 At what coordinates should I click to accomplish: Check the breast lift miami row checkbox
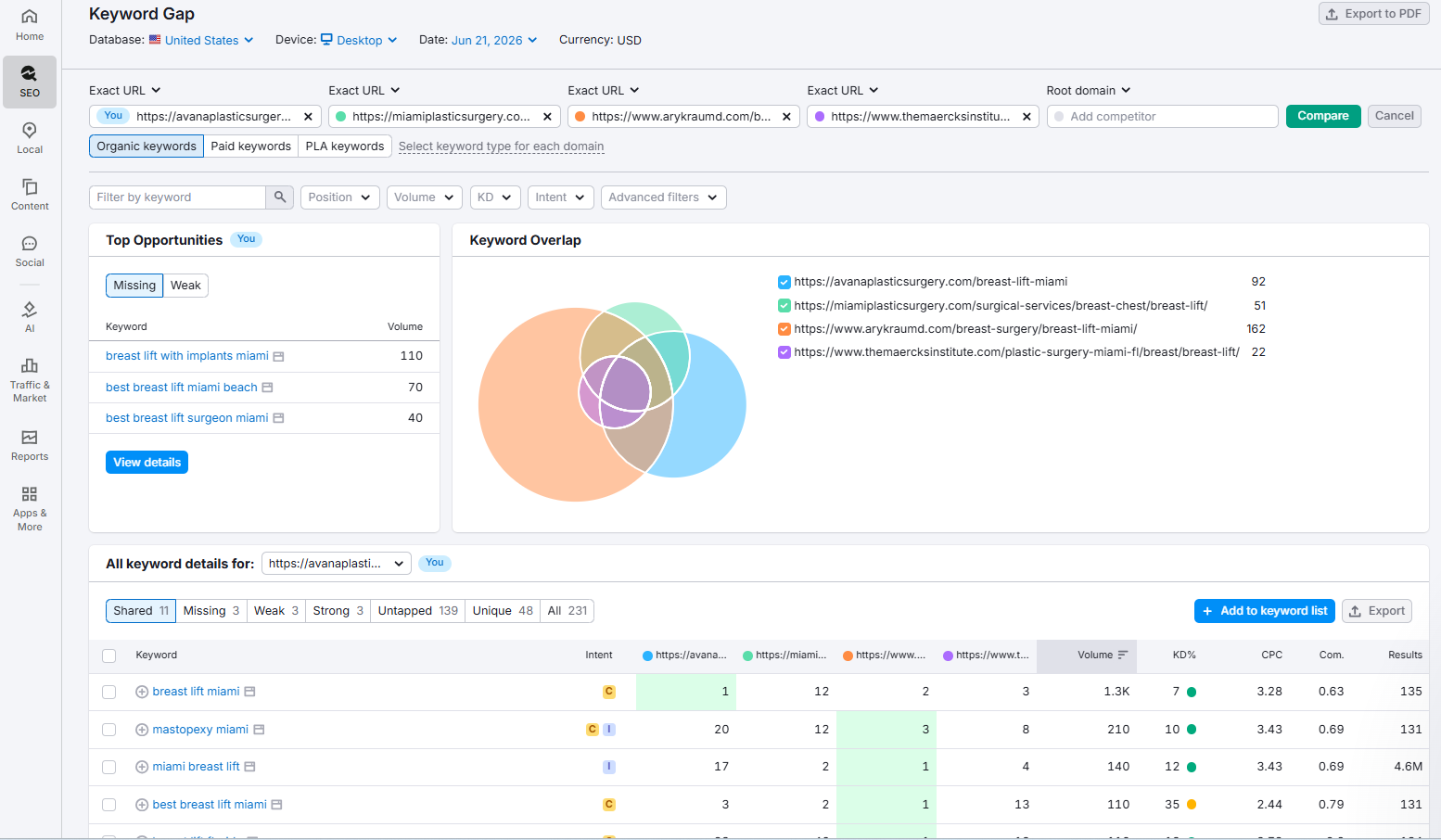coord(109,692)
